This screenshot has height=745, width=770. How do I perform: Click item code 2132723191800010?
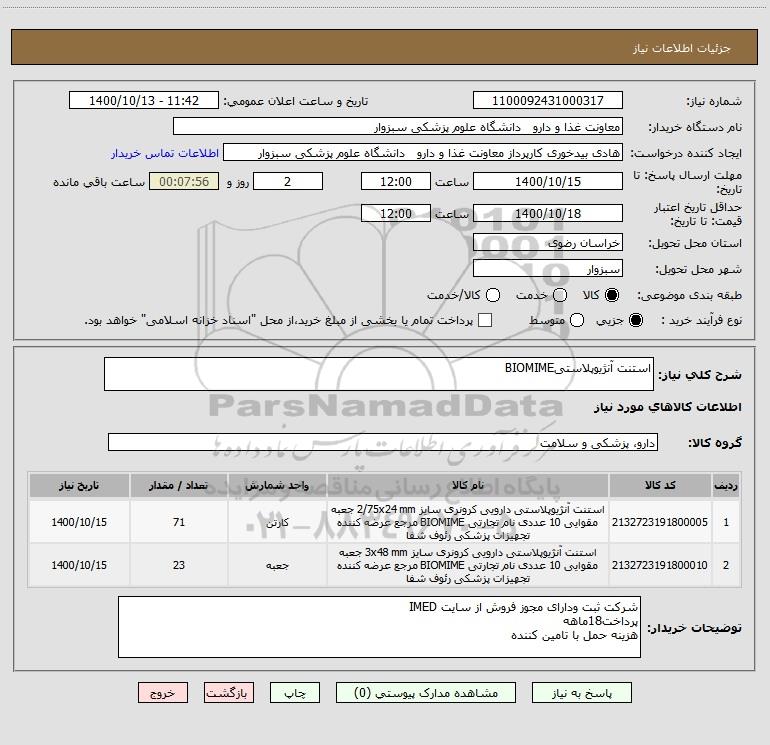(660, 565)
